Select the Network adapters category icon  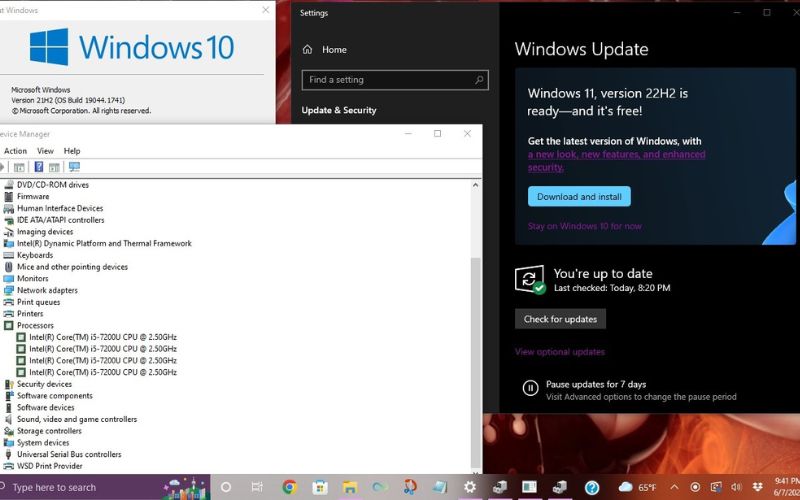tap(8, 290)
